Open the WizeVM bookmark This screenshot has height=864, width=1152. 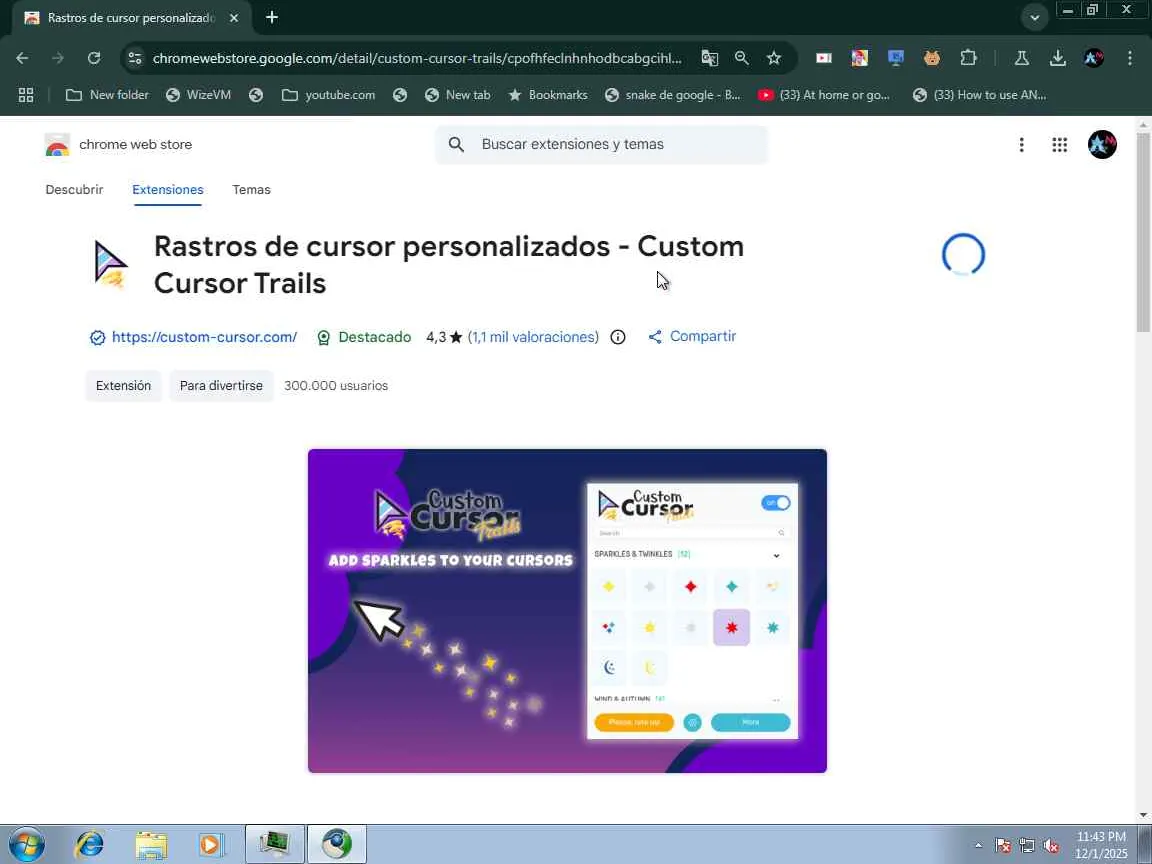[198, 95]
